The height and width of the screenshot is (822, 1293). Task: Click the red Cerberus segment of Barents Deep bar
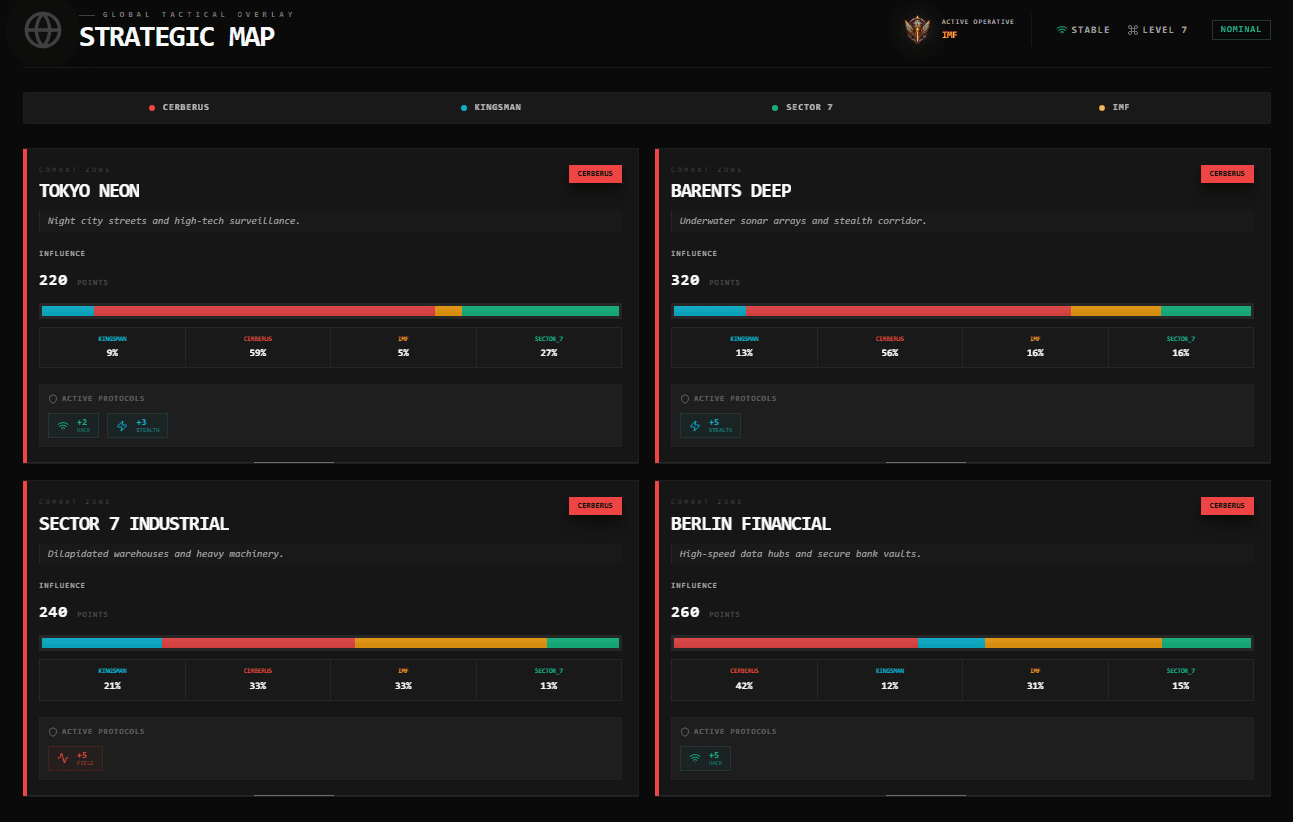pos(907,311)
